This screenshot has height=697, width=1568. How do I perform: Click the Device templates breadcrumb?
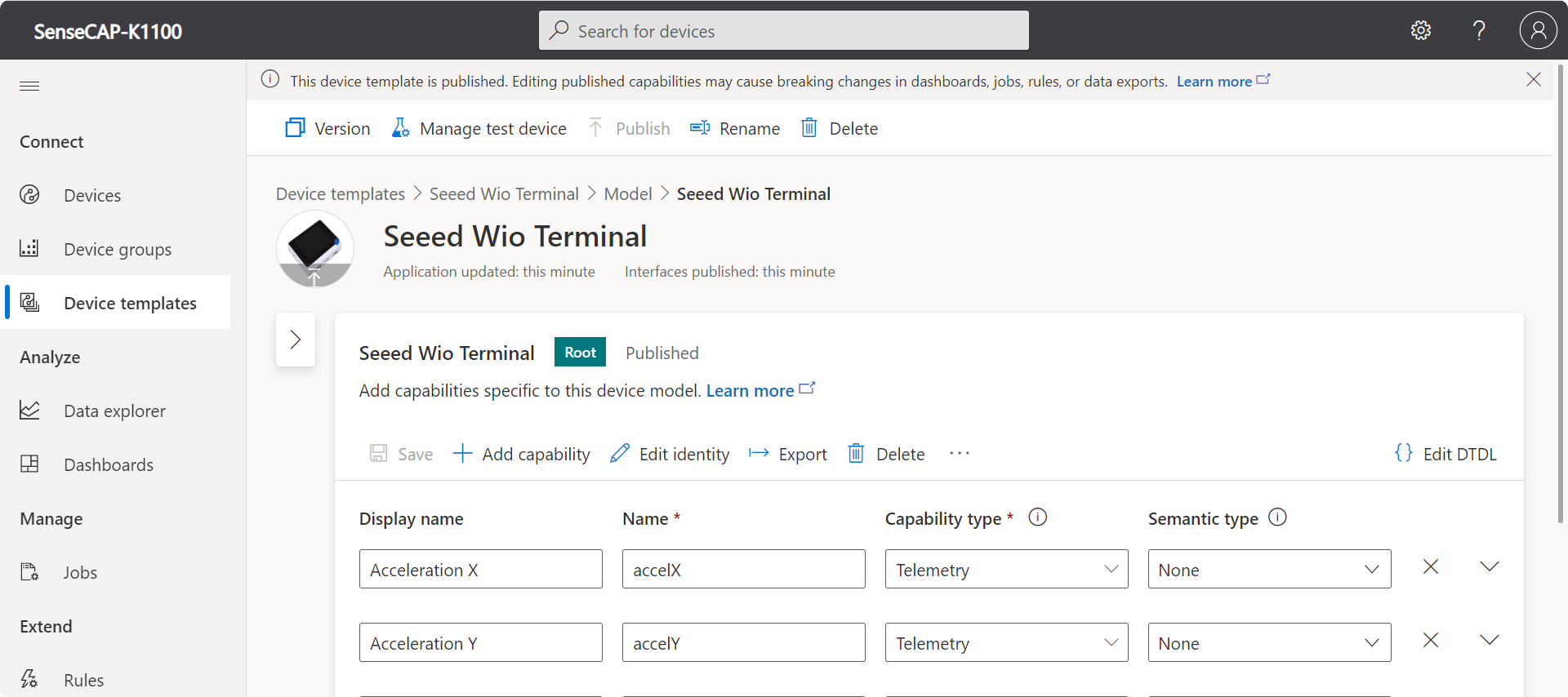(341, 193)
